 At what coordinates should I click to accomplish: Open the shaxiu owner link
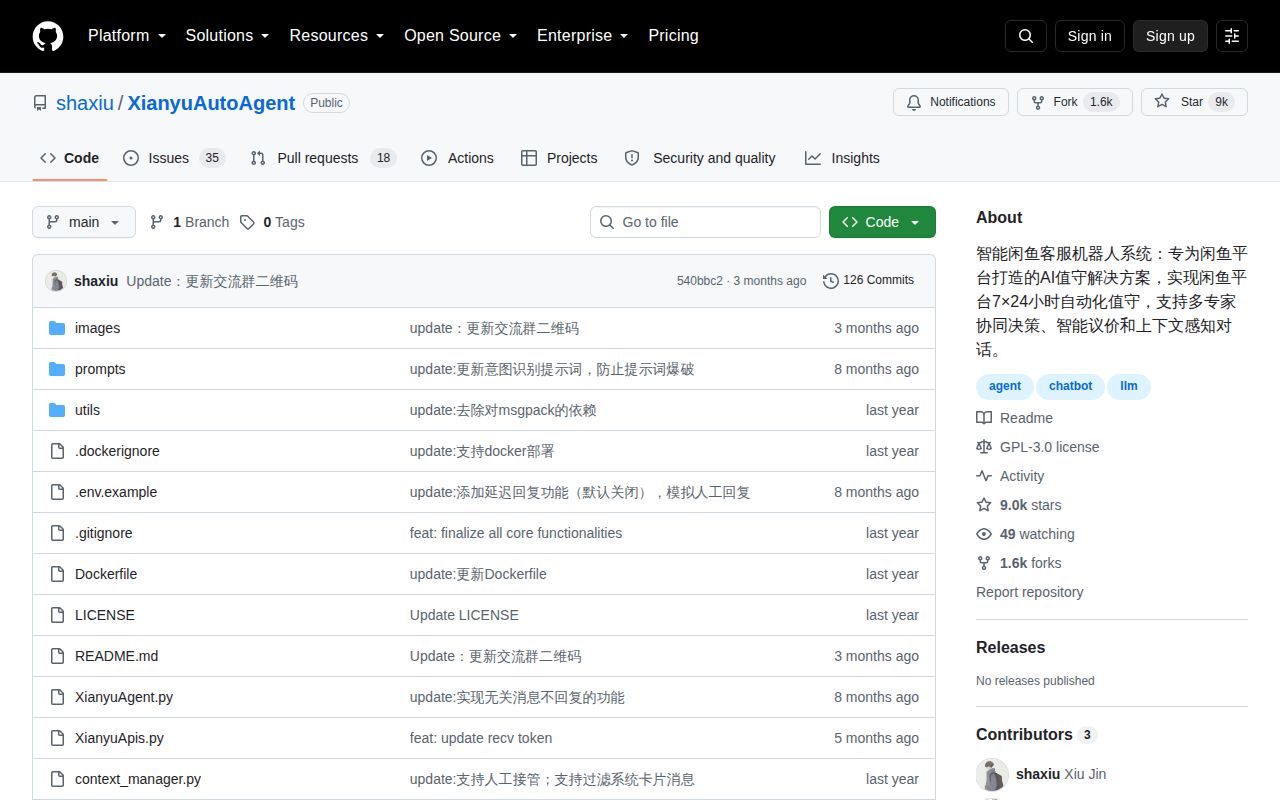pyautogui.click(x=85, y=103)
